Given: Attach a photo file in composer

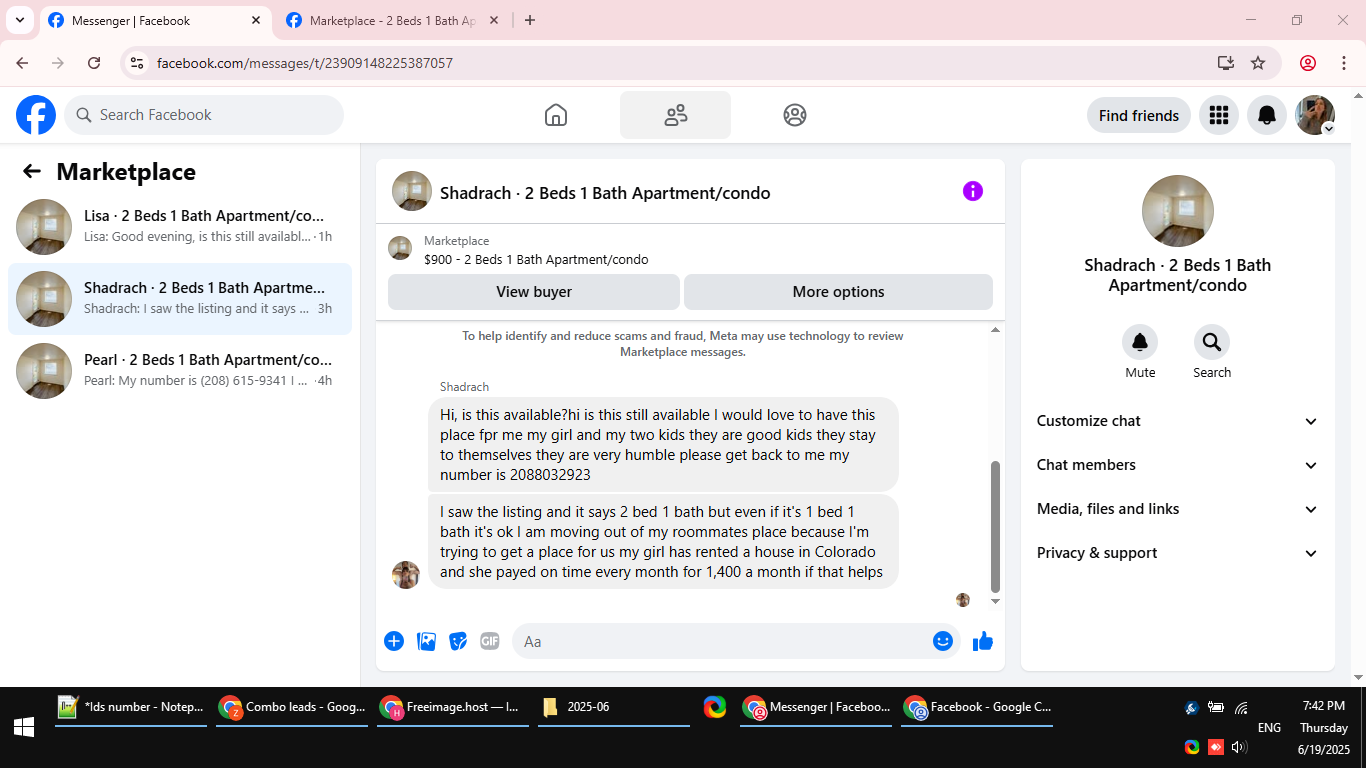Looking at the screenshot, I should point(427,641).
